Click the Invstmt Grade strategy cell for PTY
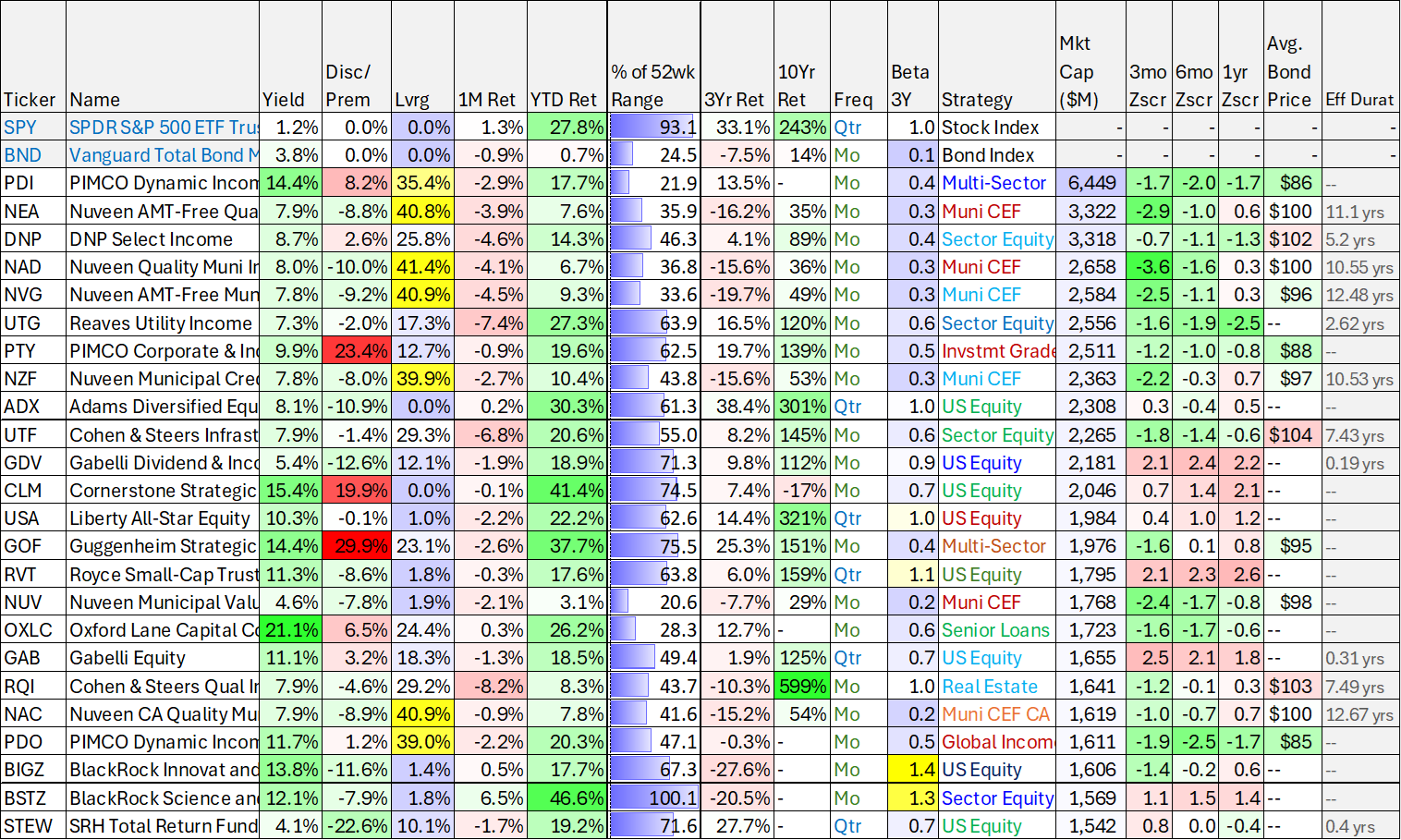Viewport: 1401px width, 840px height. (997, 351)
